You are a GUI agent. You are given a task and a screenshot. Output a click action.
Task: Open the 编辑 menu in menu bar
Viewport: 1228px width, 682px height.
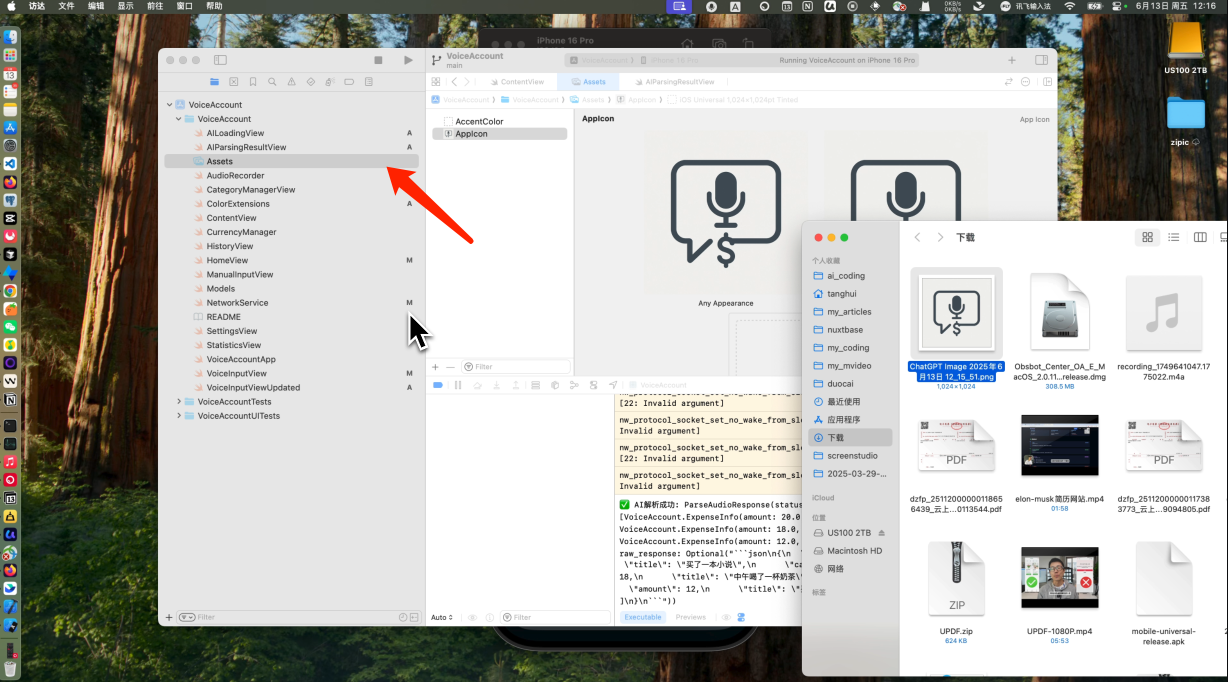tap(95, 6)
